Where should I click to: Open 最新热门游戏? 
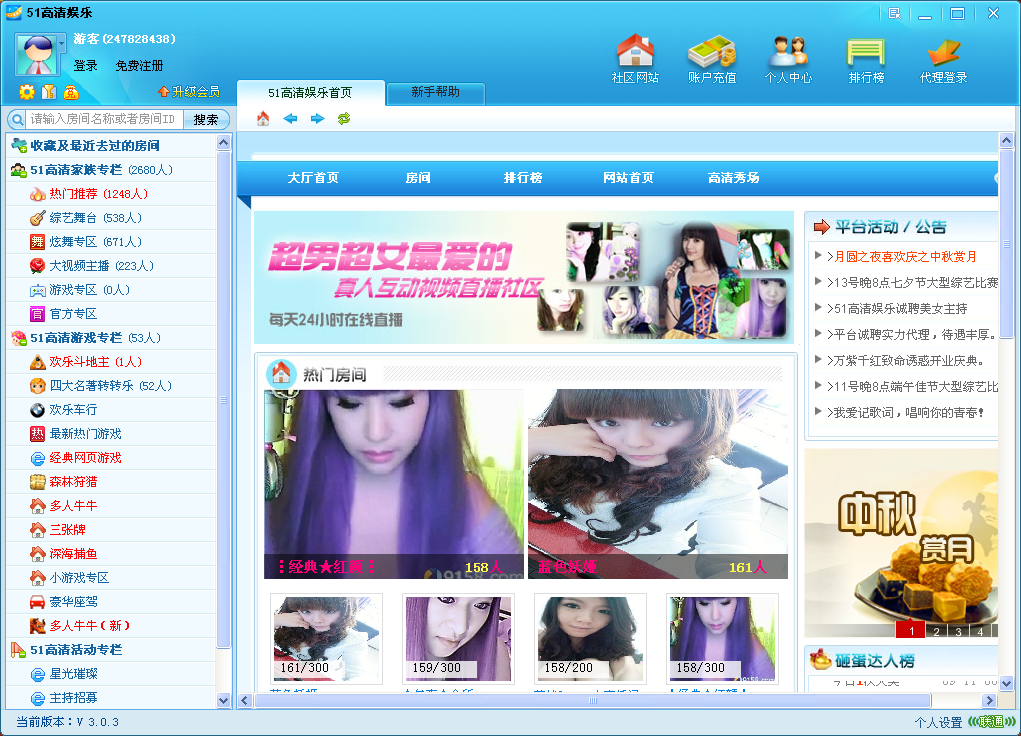[x=111, y=434]
